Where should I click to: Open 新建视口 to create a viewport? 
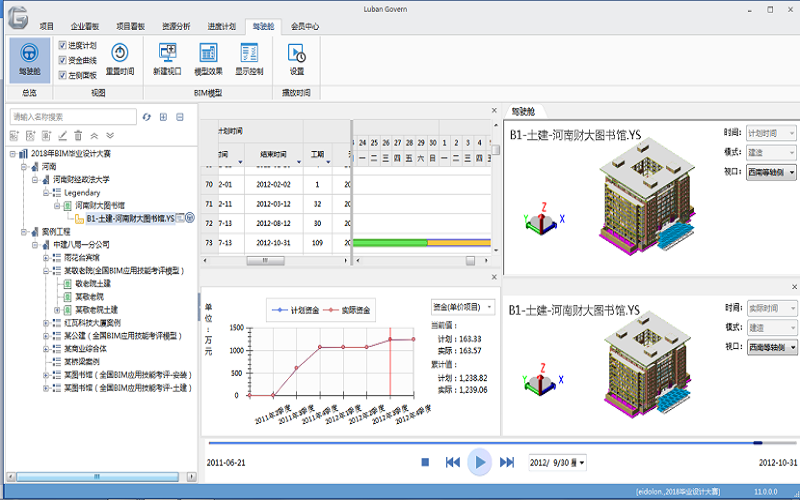[x=167, y=59]
